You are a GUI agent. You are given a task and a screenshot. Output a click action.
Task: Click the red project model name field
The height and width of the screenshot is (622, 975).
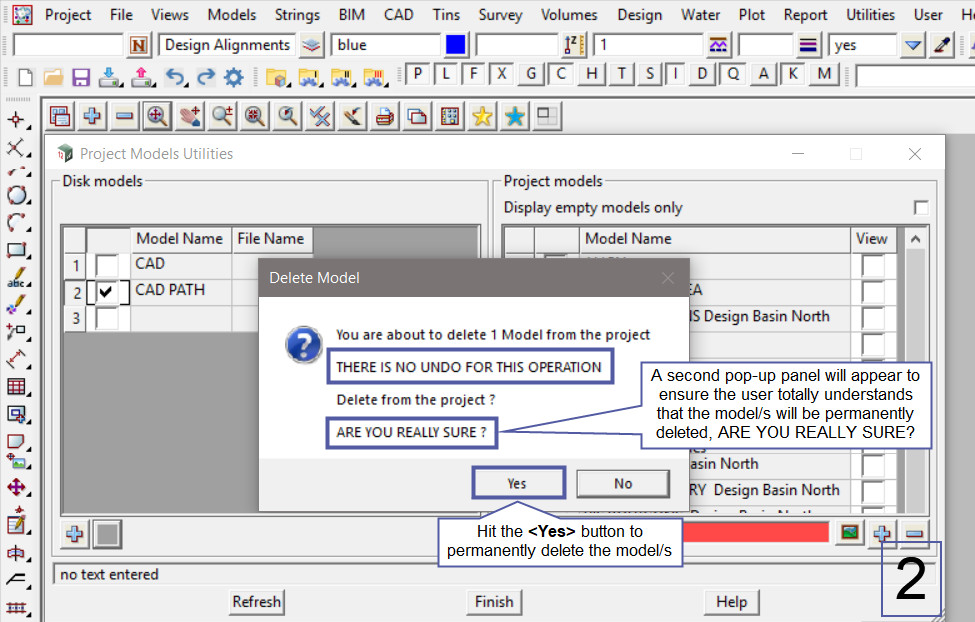756,532
